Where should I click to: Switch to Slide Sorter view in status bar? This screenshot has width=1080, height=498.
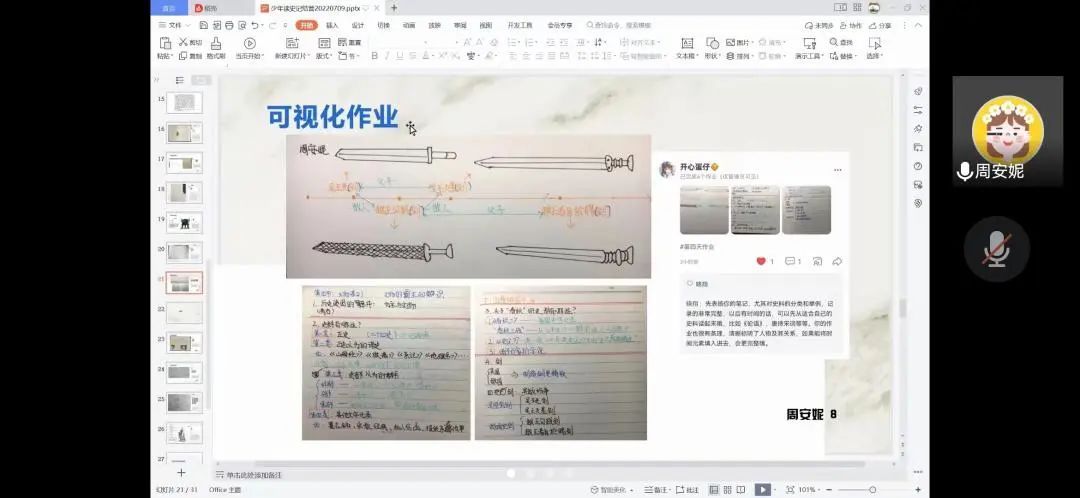728,490
